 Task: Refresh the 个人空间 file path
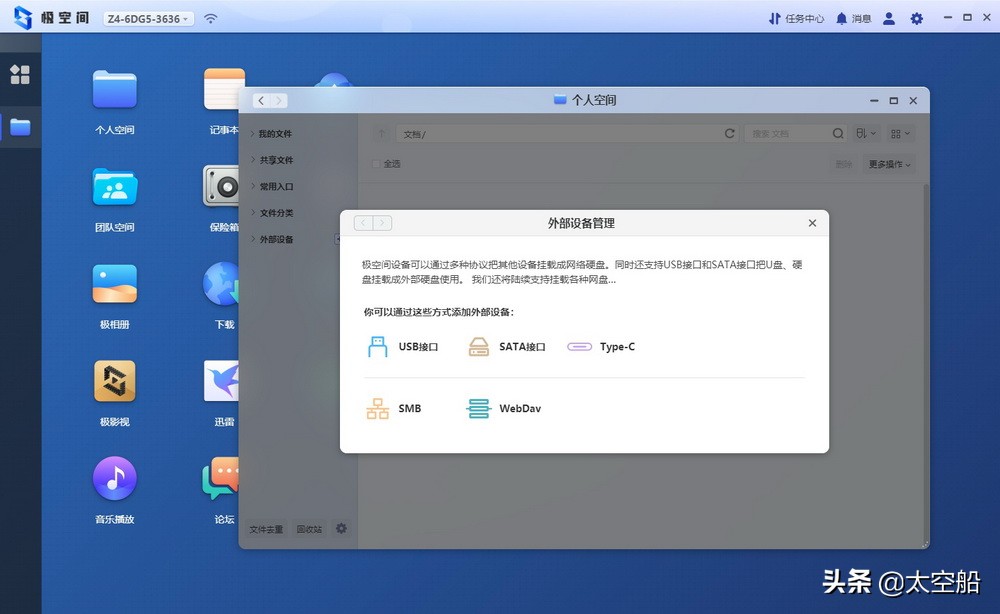click(x=730, y=133)
